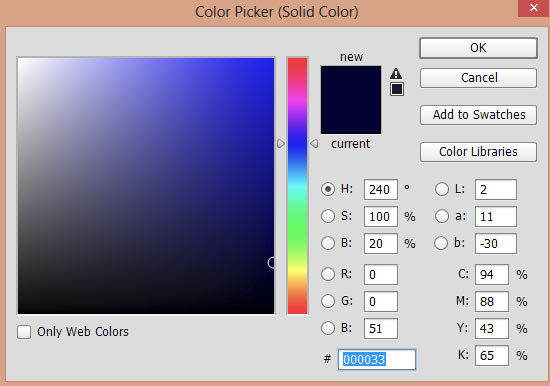Screen dimensions: 550x386
Task: Click the K black field showing 65
Action: pos(492,355)
